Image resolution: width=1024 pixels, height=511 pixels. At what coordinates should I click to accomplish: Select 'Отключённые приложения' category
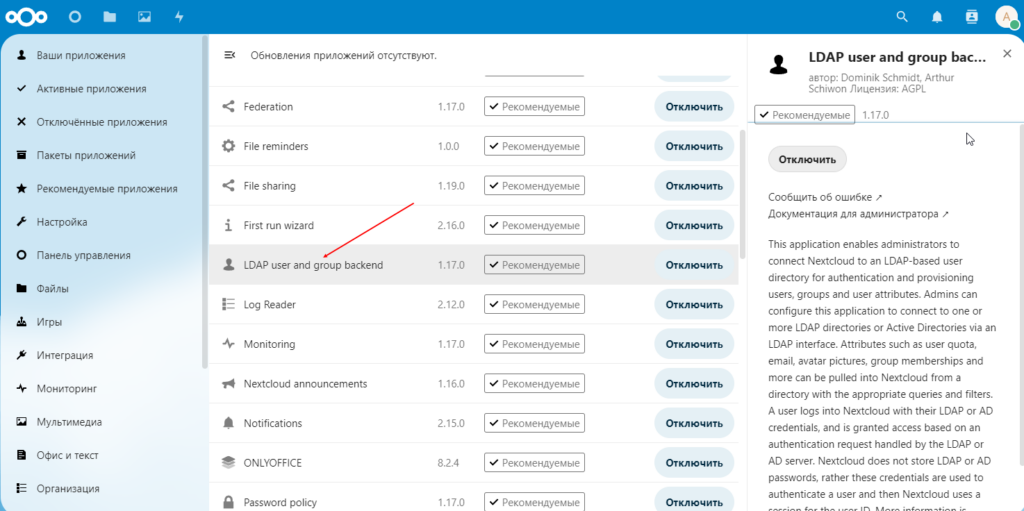(x=102, y=122)
